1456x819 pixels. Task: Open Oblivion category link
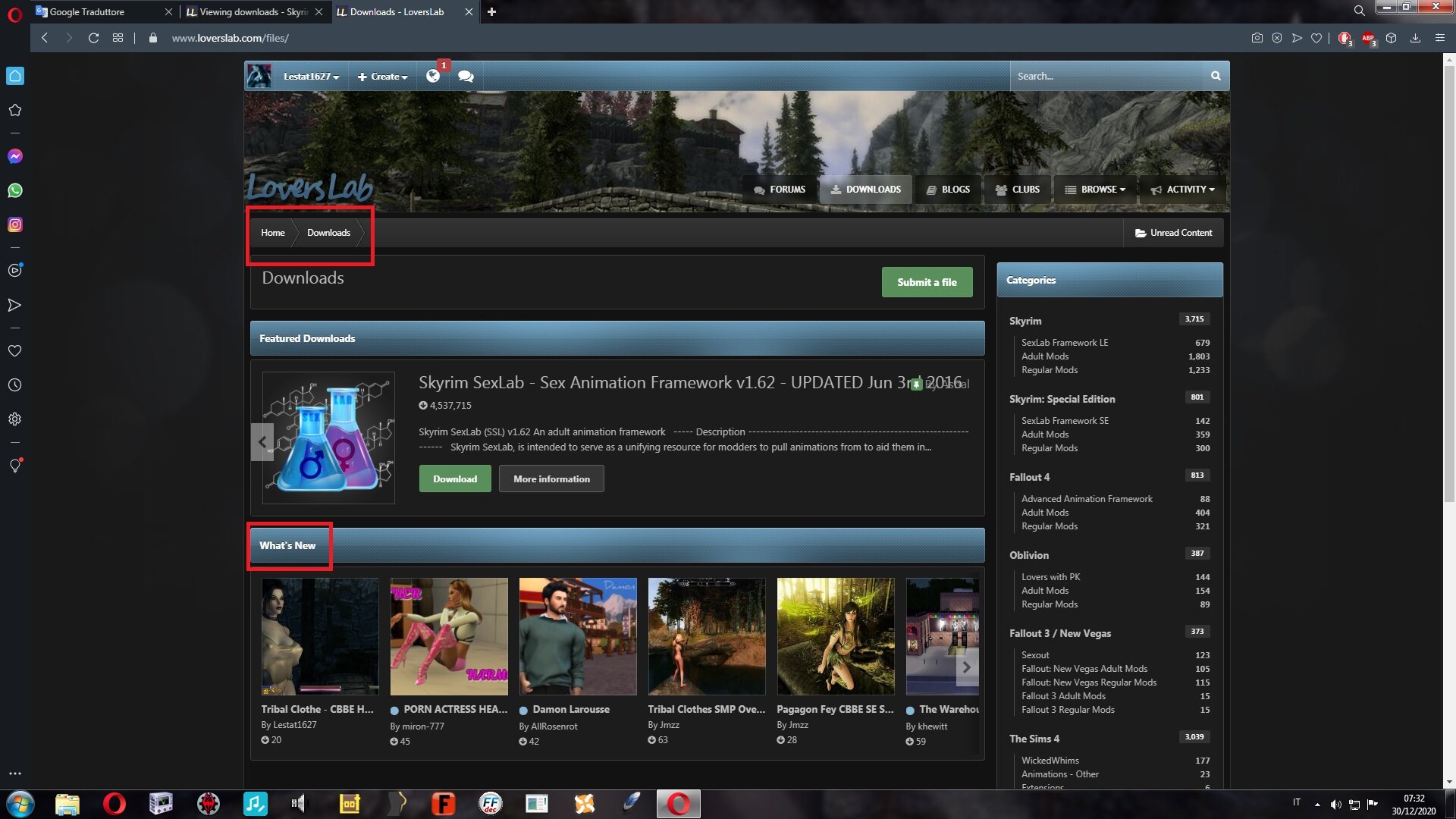click(1029, 555)
